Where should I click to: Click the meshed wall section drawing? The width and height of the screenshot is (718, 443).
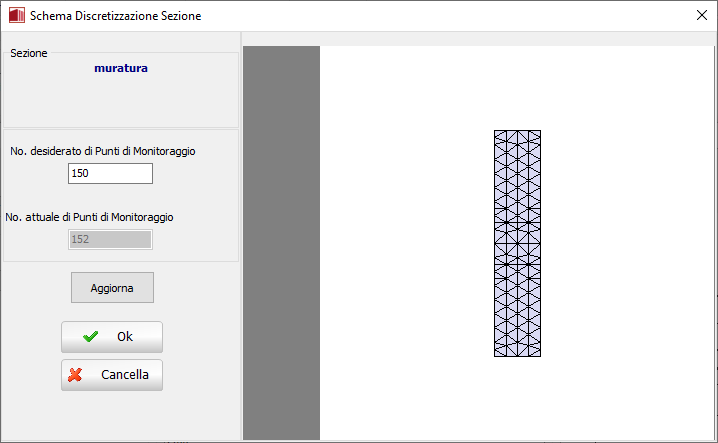point(517,243)
